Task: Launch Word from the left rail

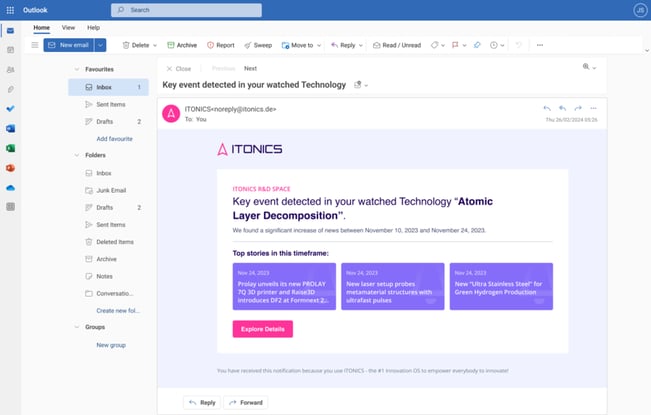Action: (x=10, y=129)
